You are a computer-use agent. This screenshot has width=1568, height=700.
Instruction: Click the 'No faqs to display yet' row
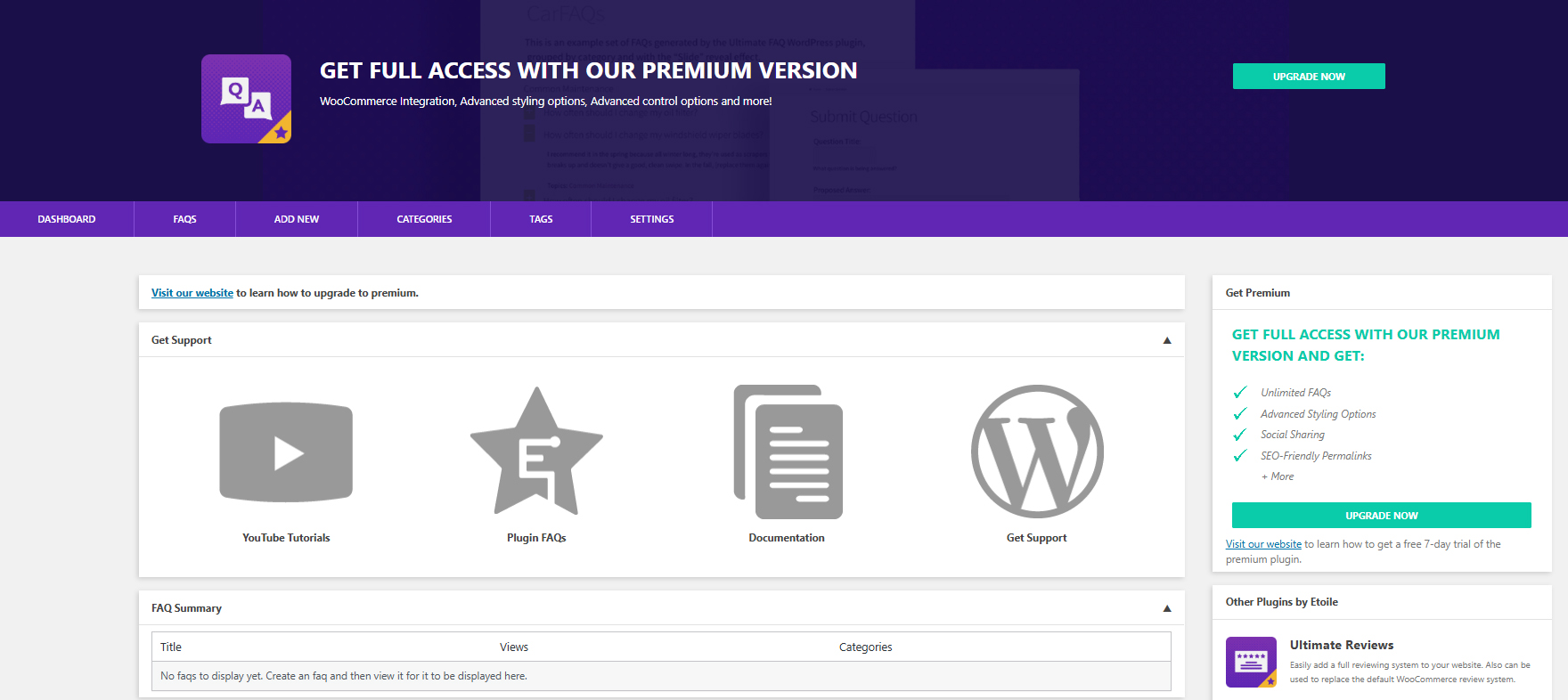661,676
